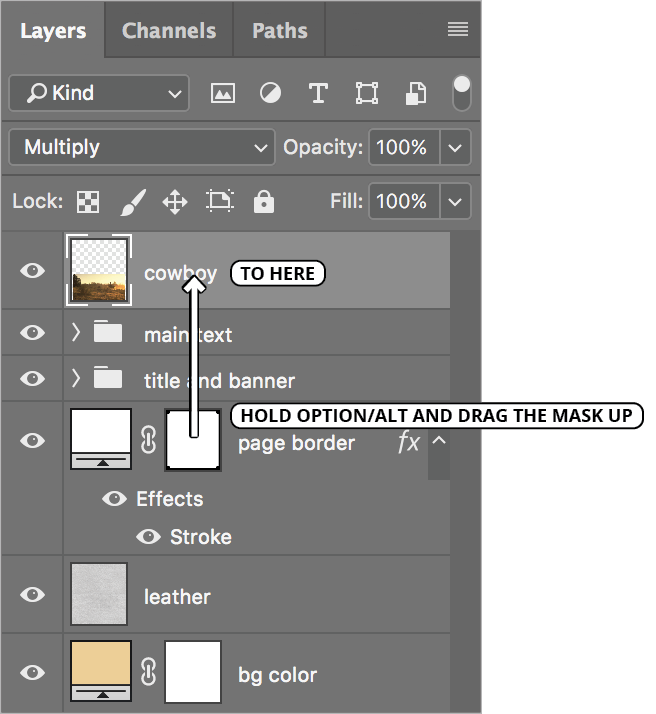Hide the leather layer
Screen dimensions: 656x714
[x=32, y=594]
